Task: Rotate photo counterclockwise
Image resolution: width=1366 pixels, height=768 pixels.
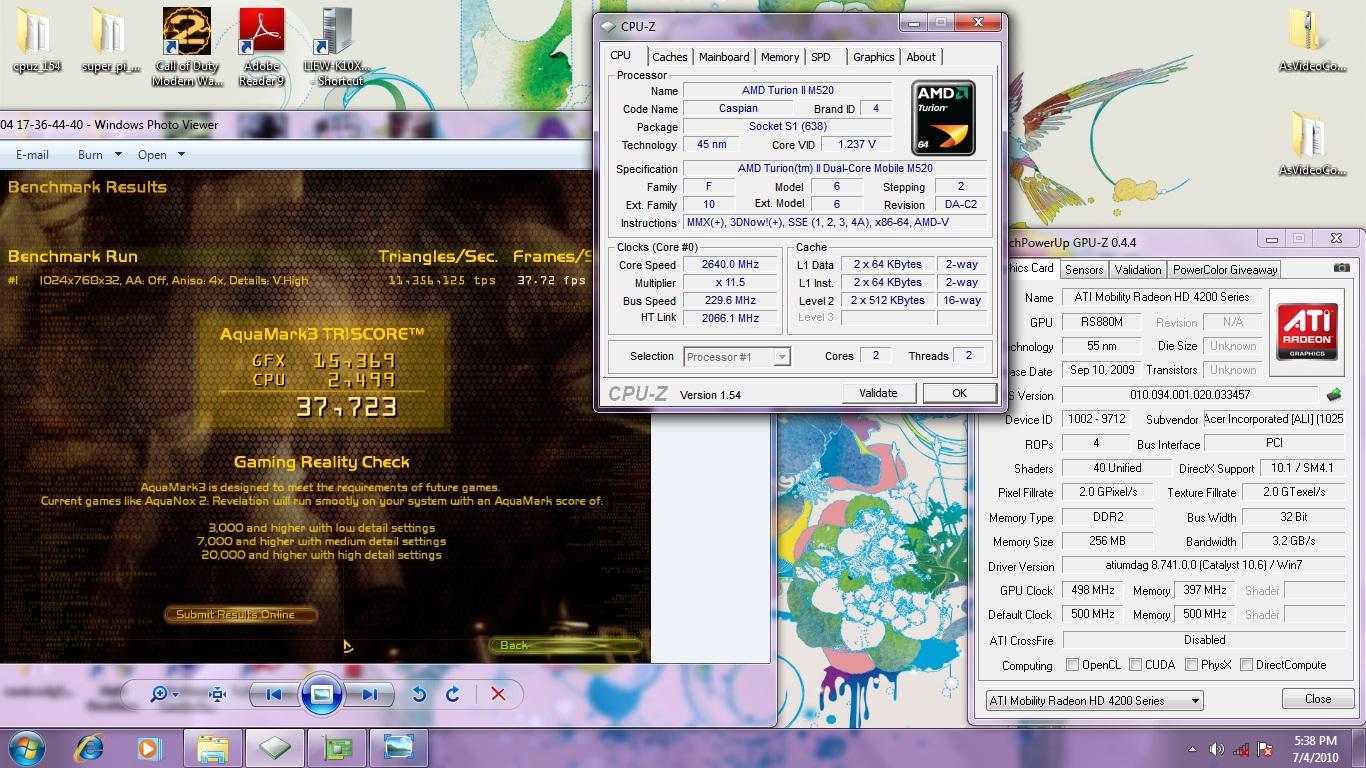Action: 419,694
